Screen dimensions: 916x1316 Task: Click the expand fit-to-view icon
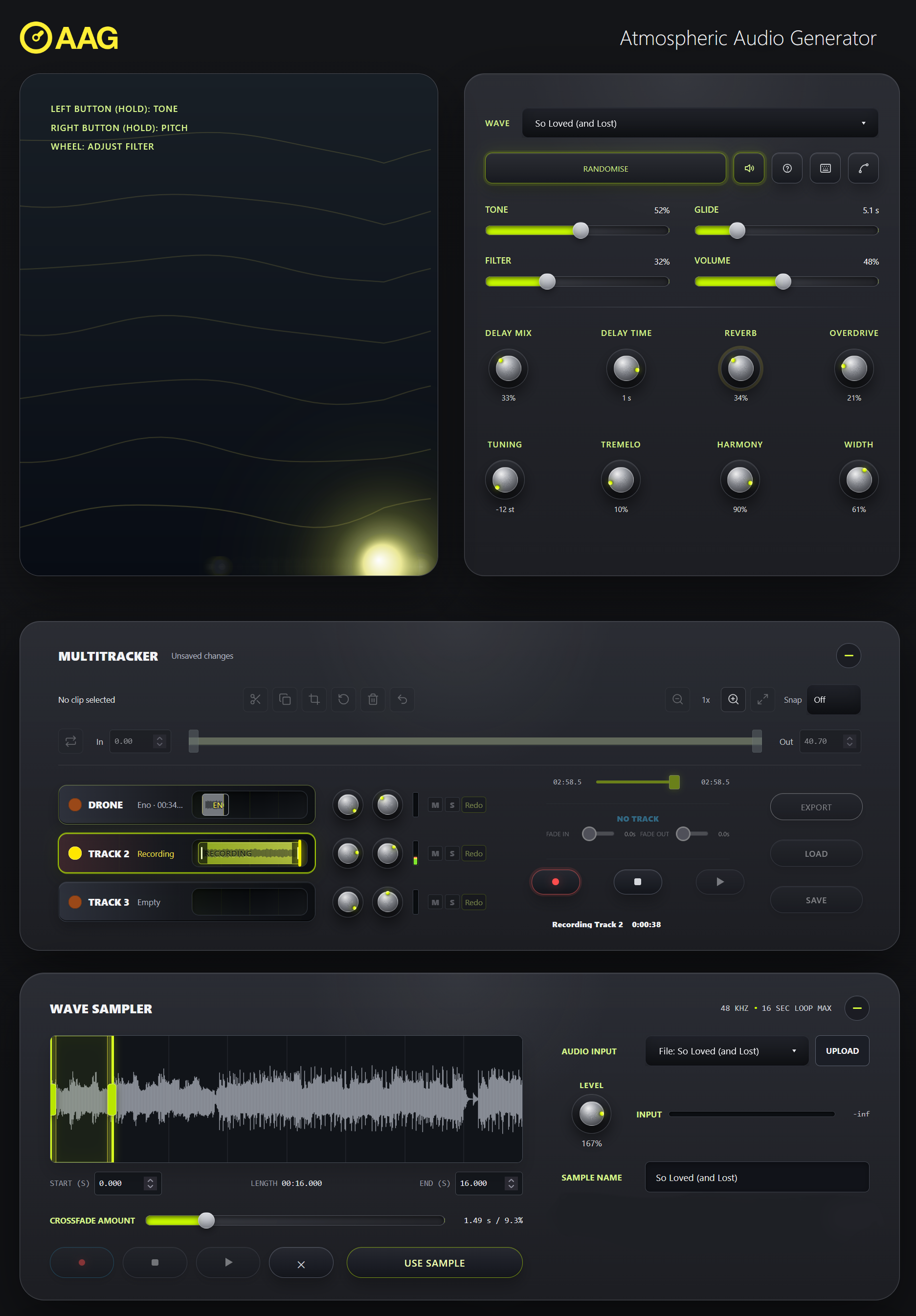click(762, 699)
